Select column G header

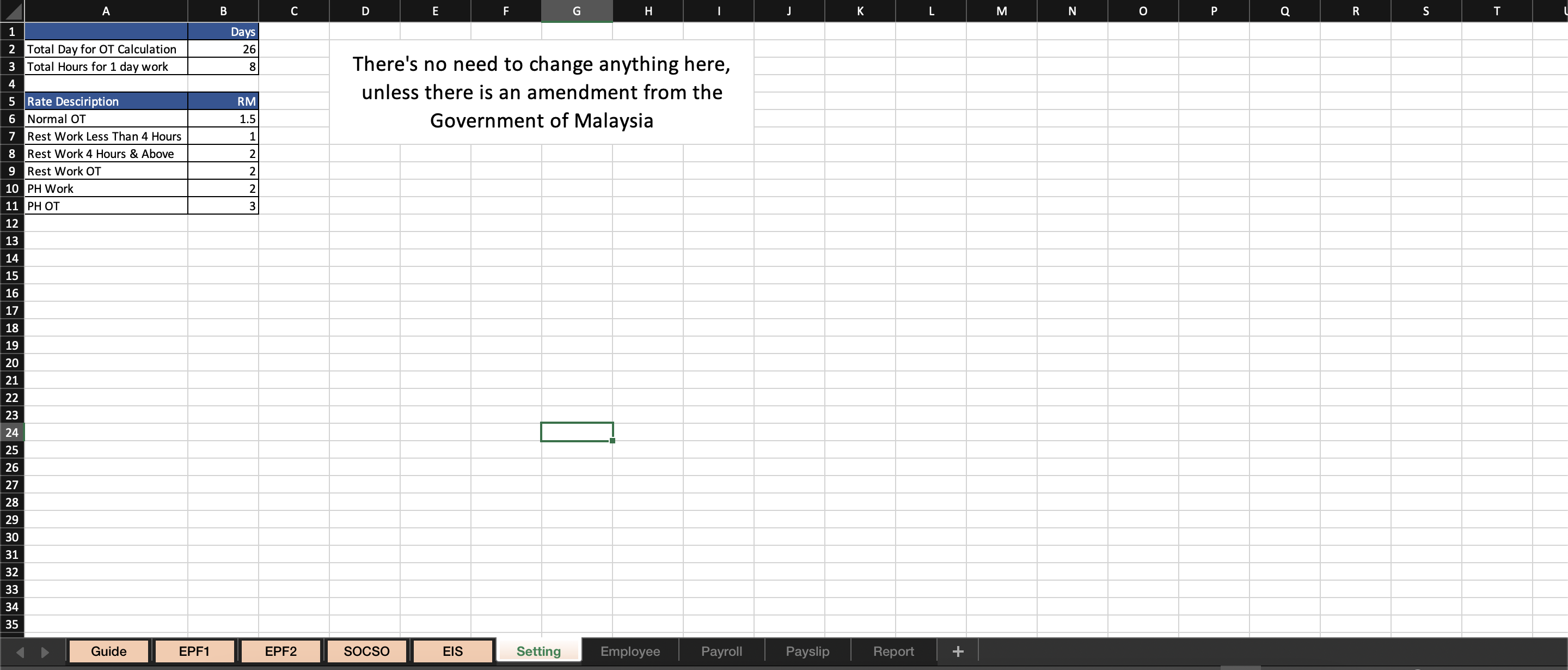[577, 11]
